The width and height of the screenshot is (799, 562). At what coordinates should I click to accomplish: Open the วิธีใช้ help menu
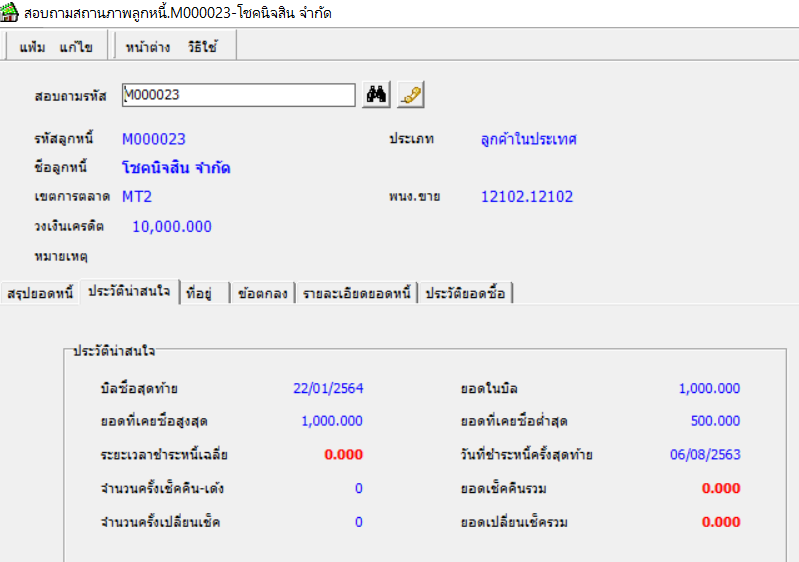pyautogui.click(x=202, y=47)
